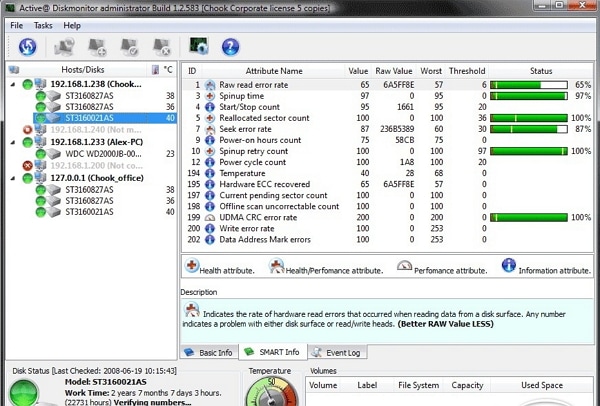The height and width of the screenshot is (406, 600).
Task: Click the Worst column header
Action: point(431,71)
